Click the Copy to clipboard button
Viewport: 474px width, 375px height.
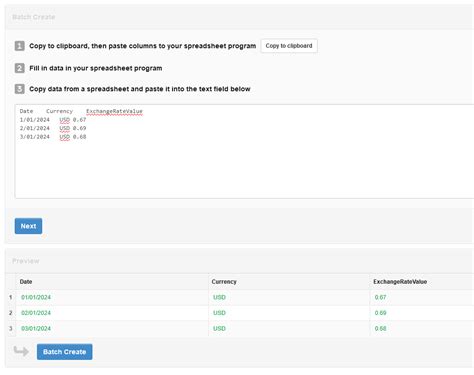(289, 46)
